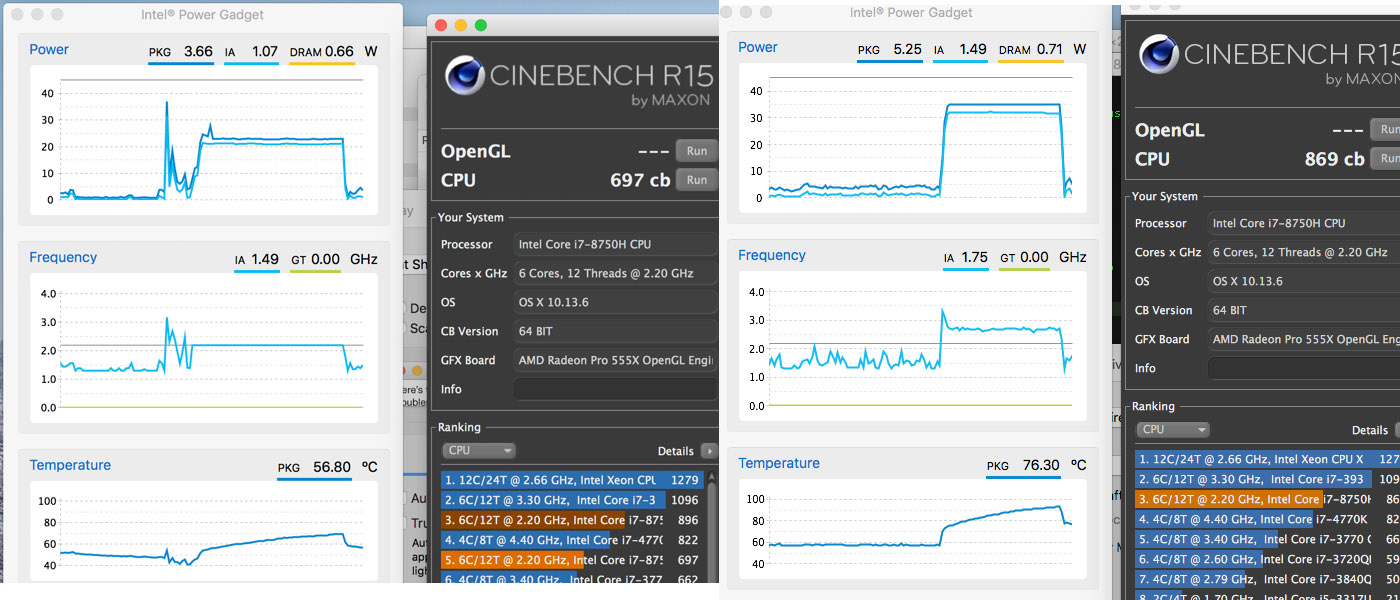Click Frequency heading in right Power Gadget
This screenshot has width=1400, height=600.
point(772,255)
